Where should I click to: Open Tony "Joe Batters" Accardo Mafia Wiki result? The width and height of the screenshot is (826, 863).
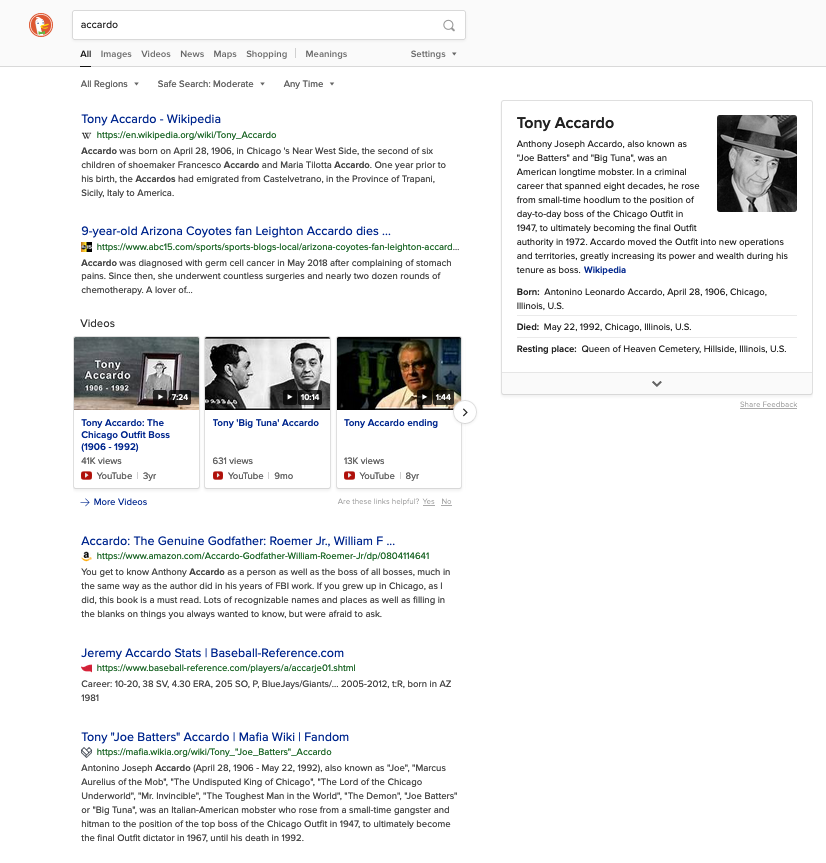pyautogui.click(x=215, y=737)
